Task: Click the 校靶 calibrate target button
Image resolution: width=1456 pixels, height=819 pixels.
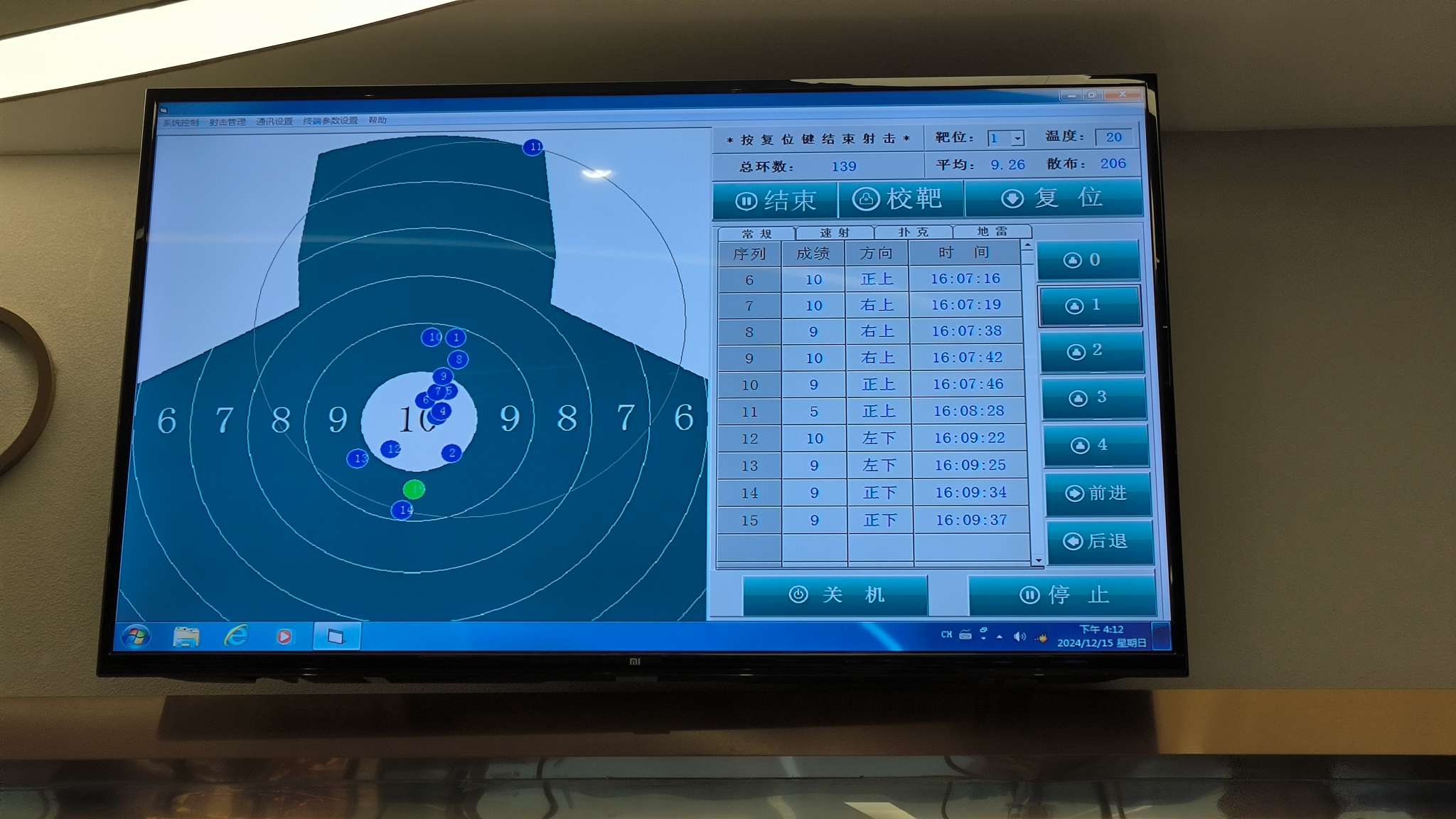Action: (901, 198)
